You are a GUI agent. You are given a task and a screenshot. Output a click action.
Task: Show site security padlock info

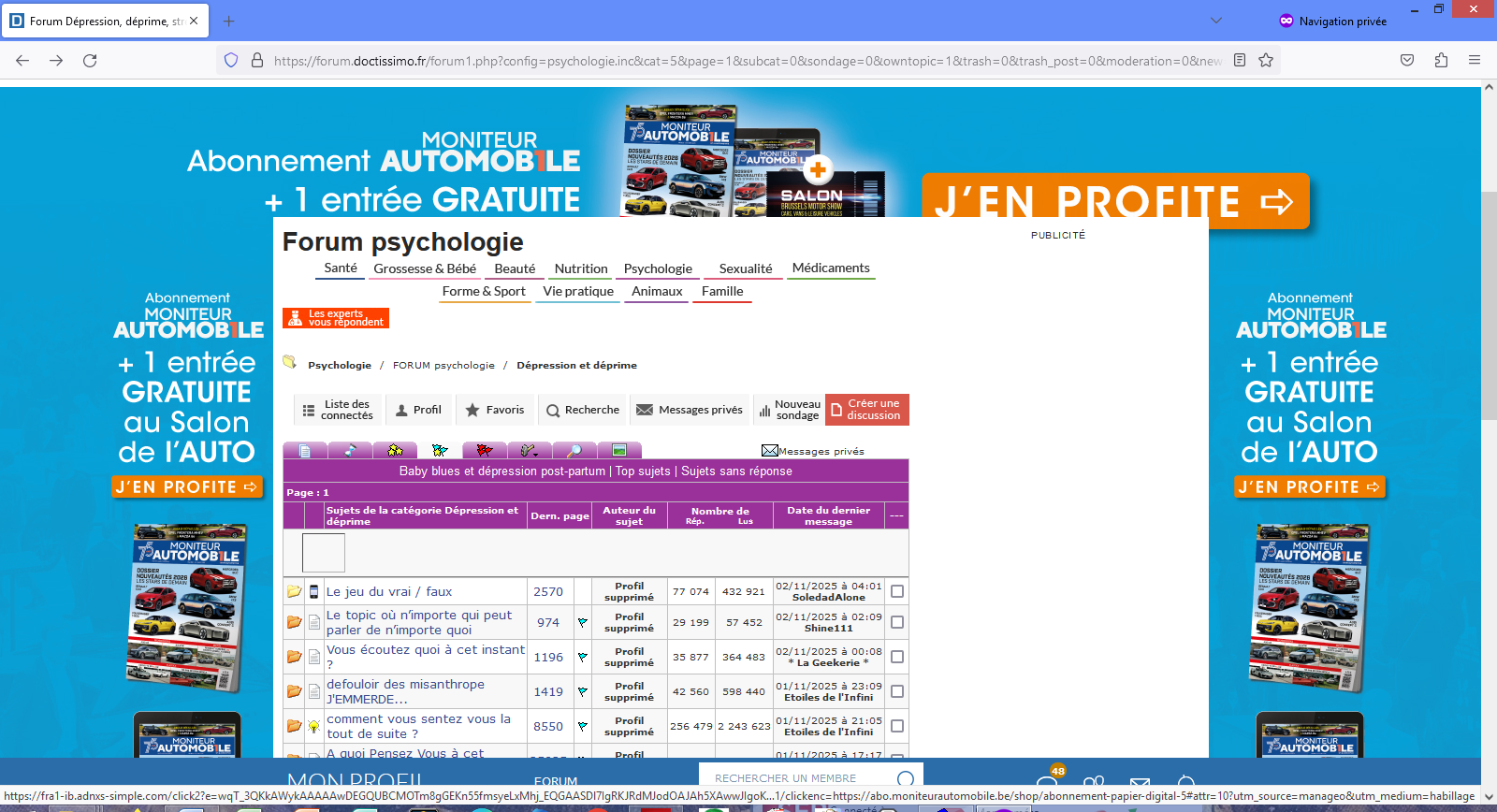click(257, 61)
